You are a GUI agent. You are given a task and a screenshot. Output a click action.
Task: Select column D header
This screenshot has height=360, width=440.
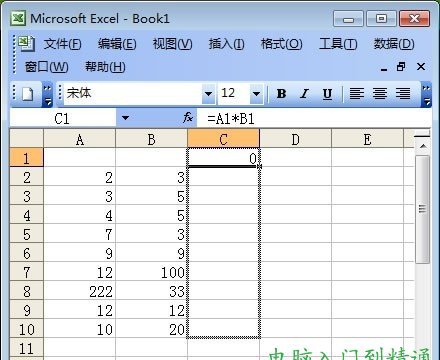pos(295,139)
